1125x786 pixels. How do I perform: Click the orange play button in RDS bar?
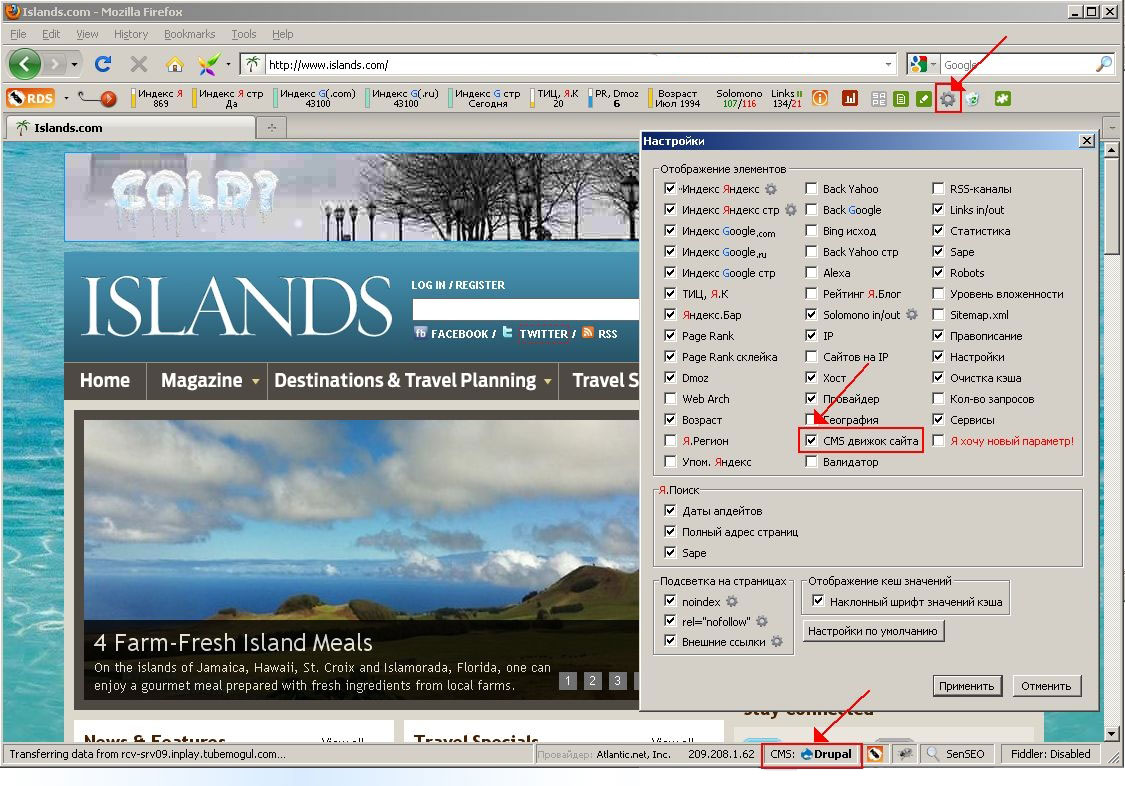pyautogui.click(x=108, y=99)
